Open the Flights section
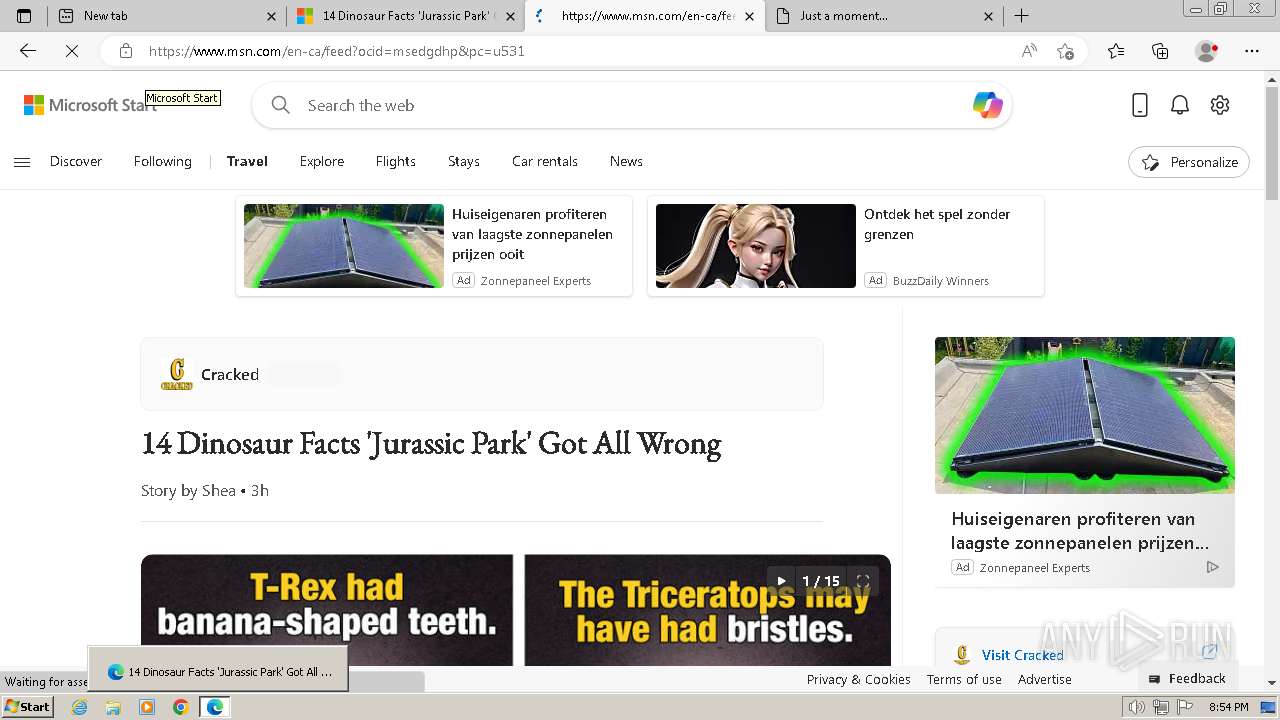This screenshot has width=1280, height=720. [x=396, y=161]
